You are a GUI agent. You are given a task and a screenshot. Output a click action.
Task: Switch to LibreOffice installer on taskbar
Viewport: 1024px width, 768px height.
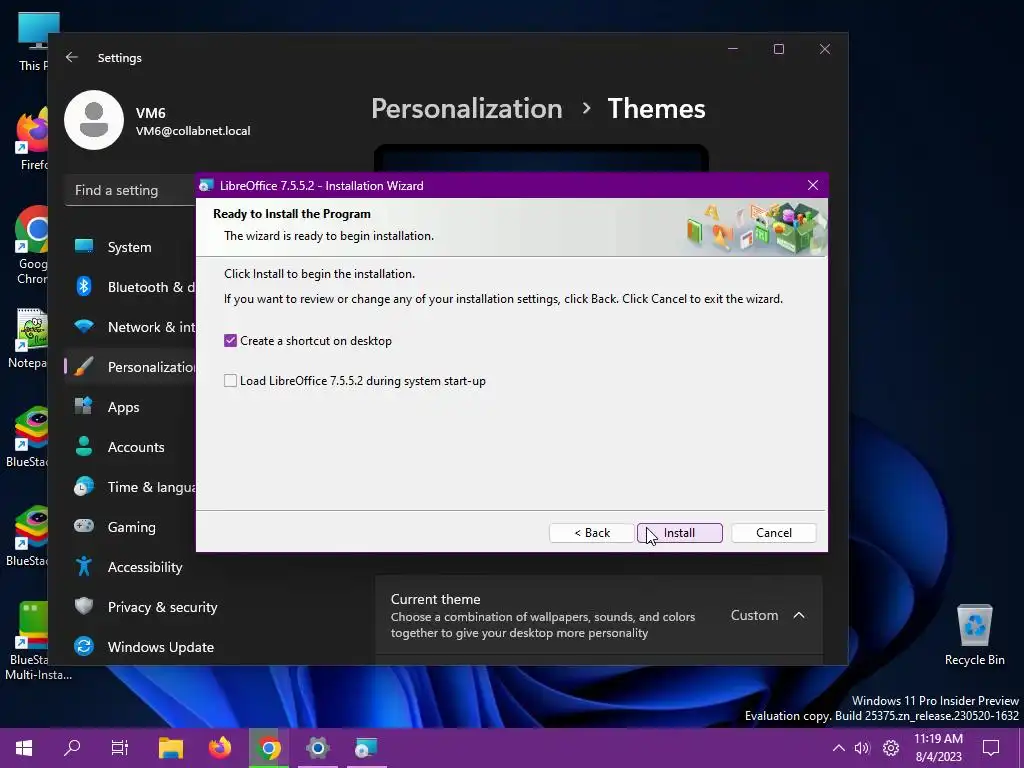point(366,748)
